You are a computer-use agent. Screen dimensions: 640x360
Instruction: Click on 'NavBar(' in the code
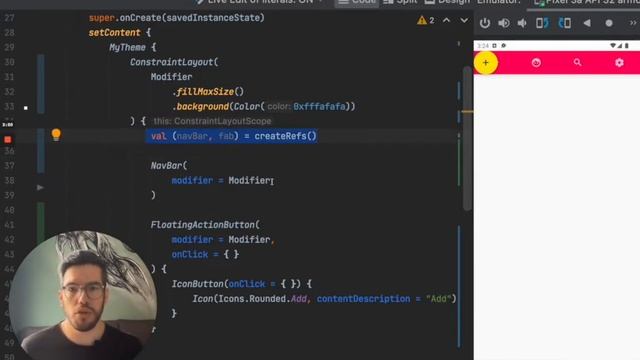coord(169,166)
